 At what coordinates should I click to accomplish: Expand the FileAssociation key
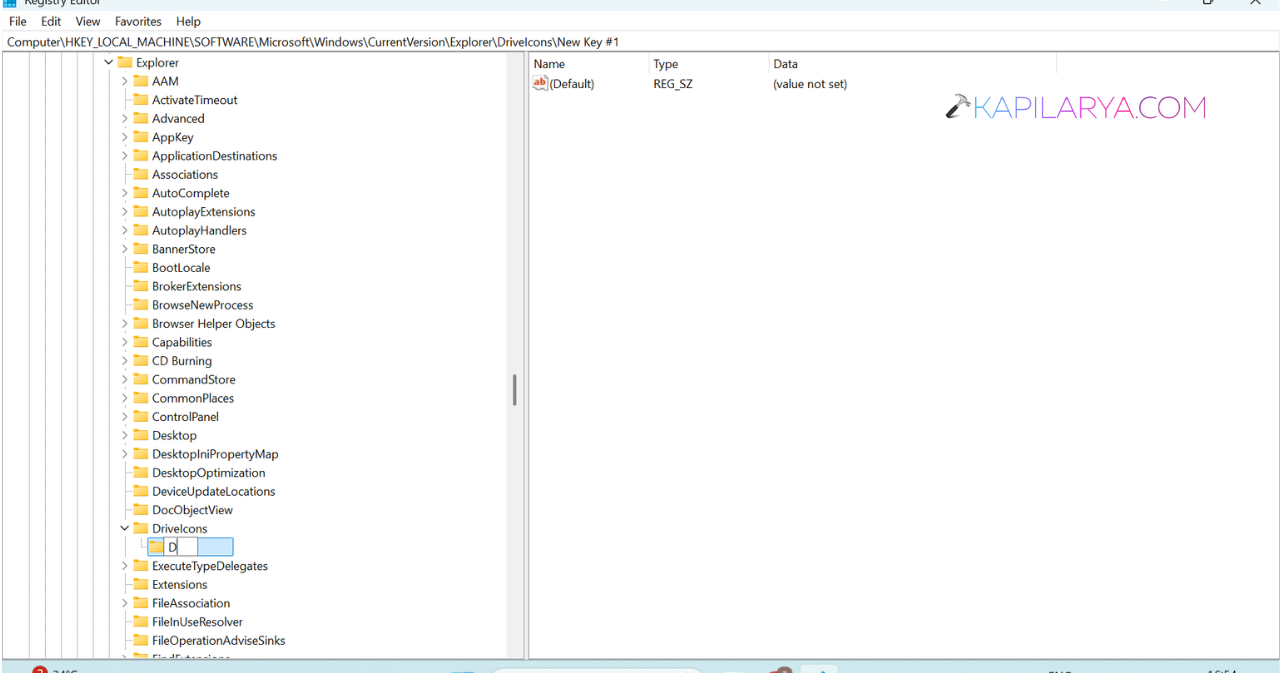point(125,603)
